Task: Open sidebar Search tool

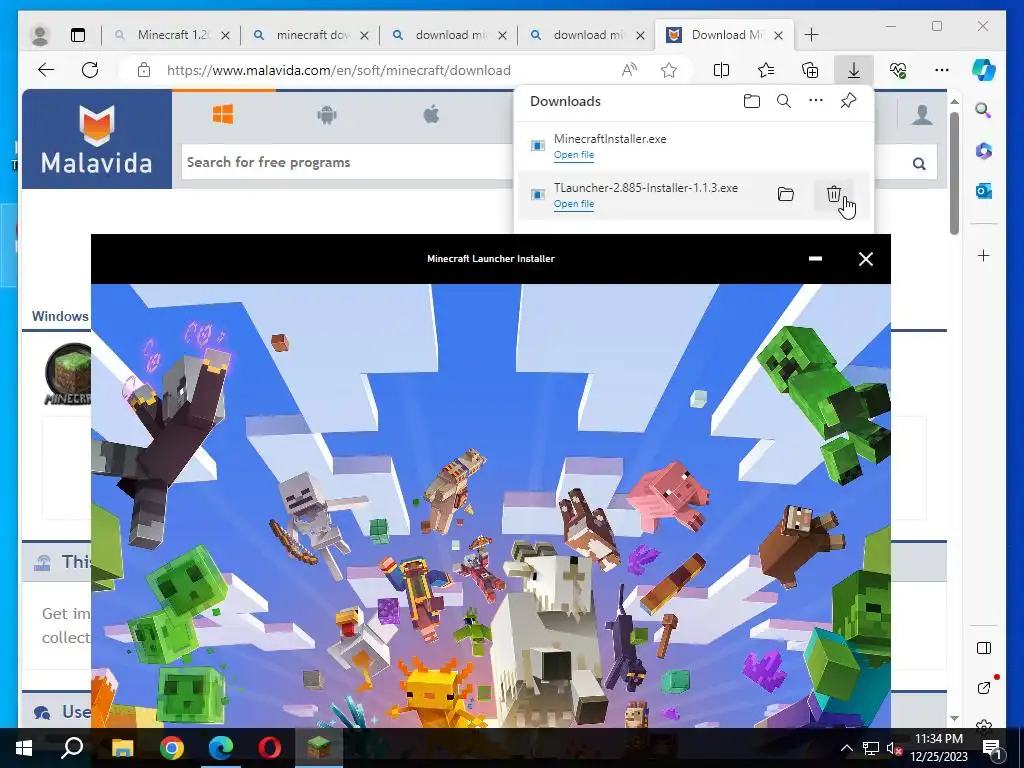Action: point(983,110)
